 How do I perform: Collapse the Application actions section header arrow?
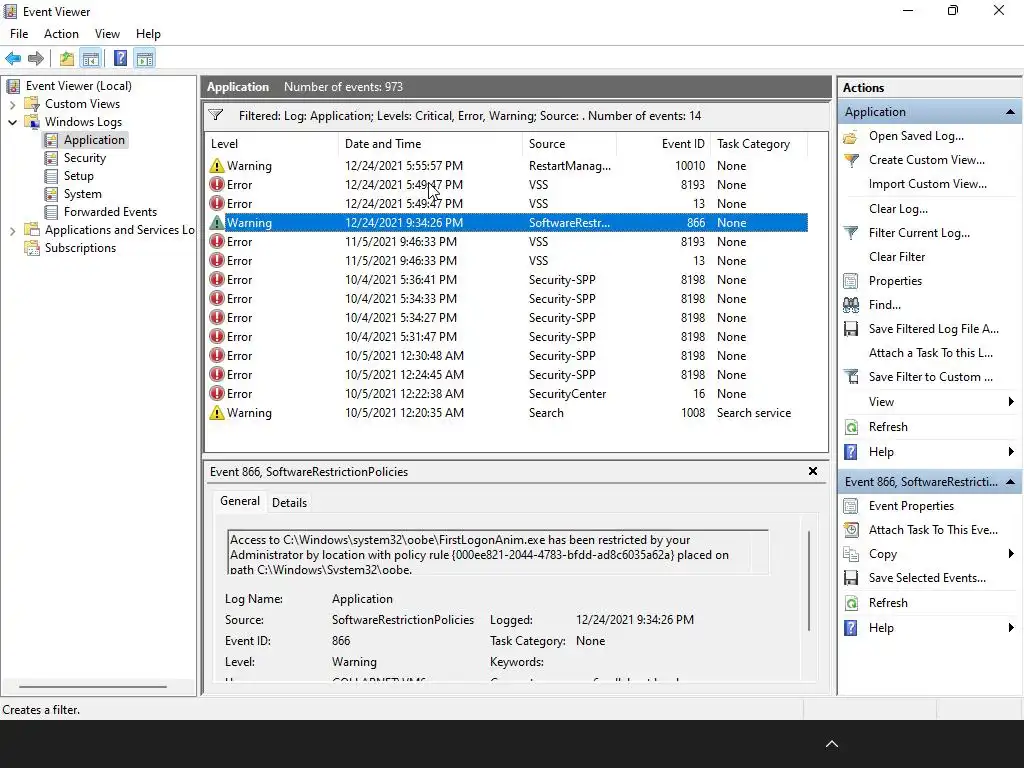(1010, 112)
